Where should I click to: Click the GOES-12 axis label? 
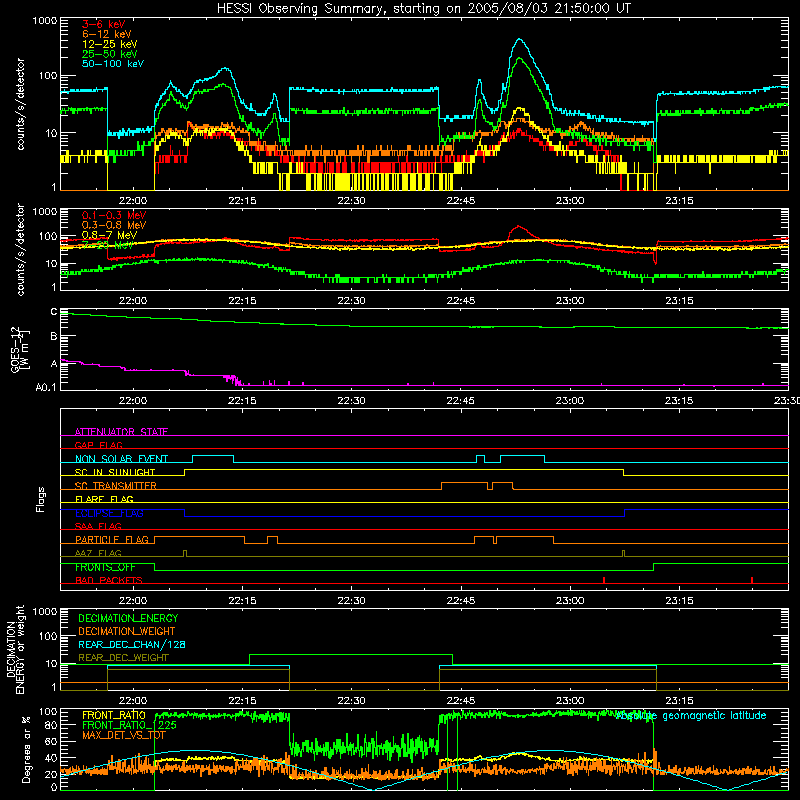(19, 349)
